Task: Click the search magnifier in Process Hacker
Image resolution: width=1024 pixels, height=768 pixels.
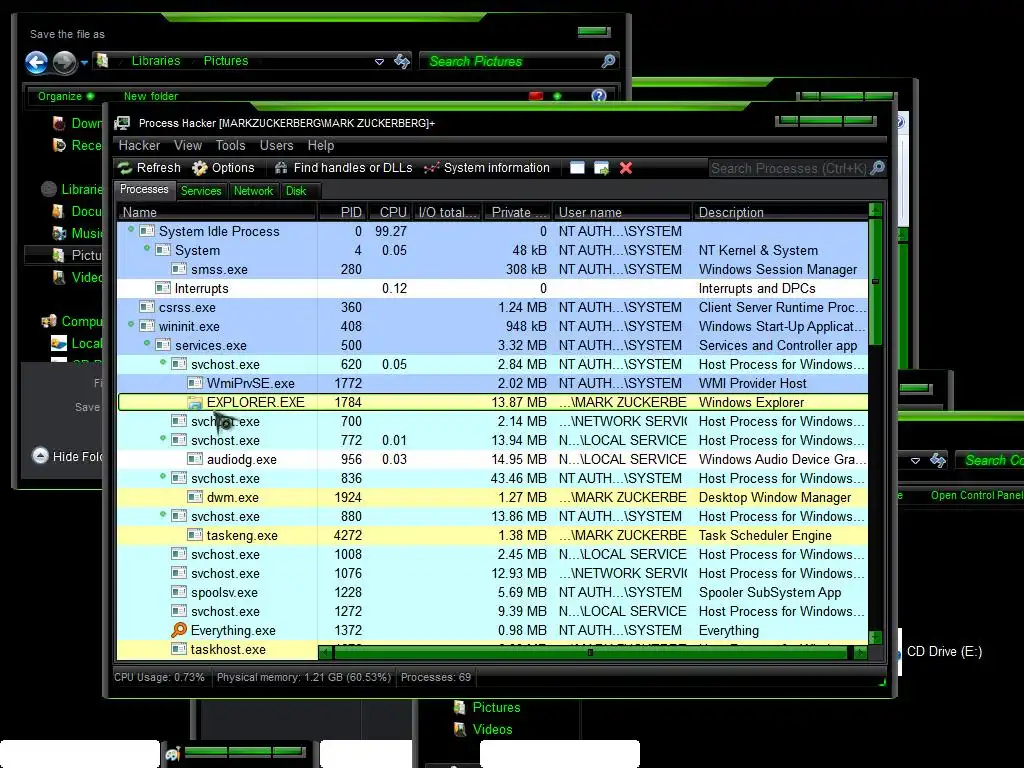Action: click(878, 168)
